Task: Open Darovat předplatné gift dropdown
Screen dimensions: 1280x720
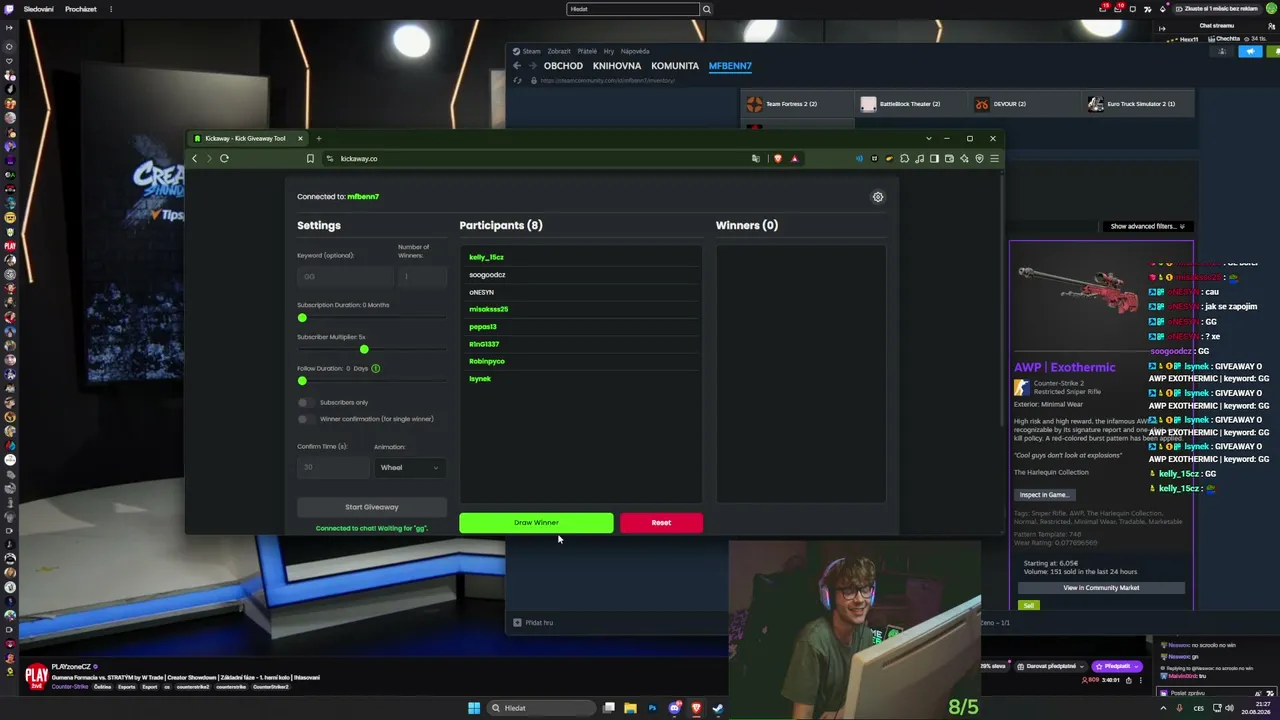Action: [1050, 666]
